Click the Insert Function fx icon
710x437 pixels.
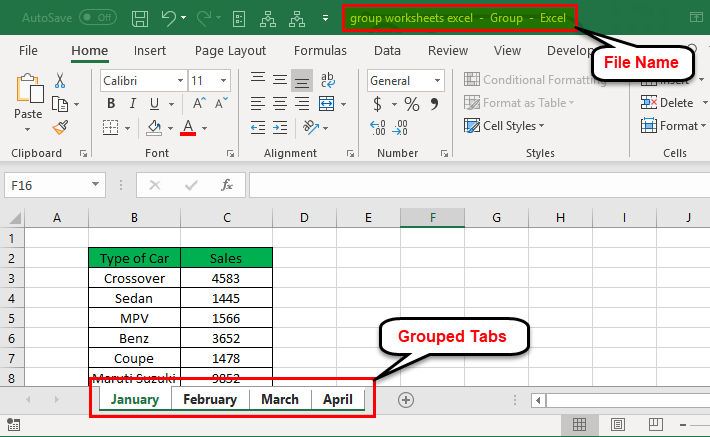click(x=227, y=185)
